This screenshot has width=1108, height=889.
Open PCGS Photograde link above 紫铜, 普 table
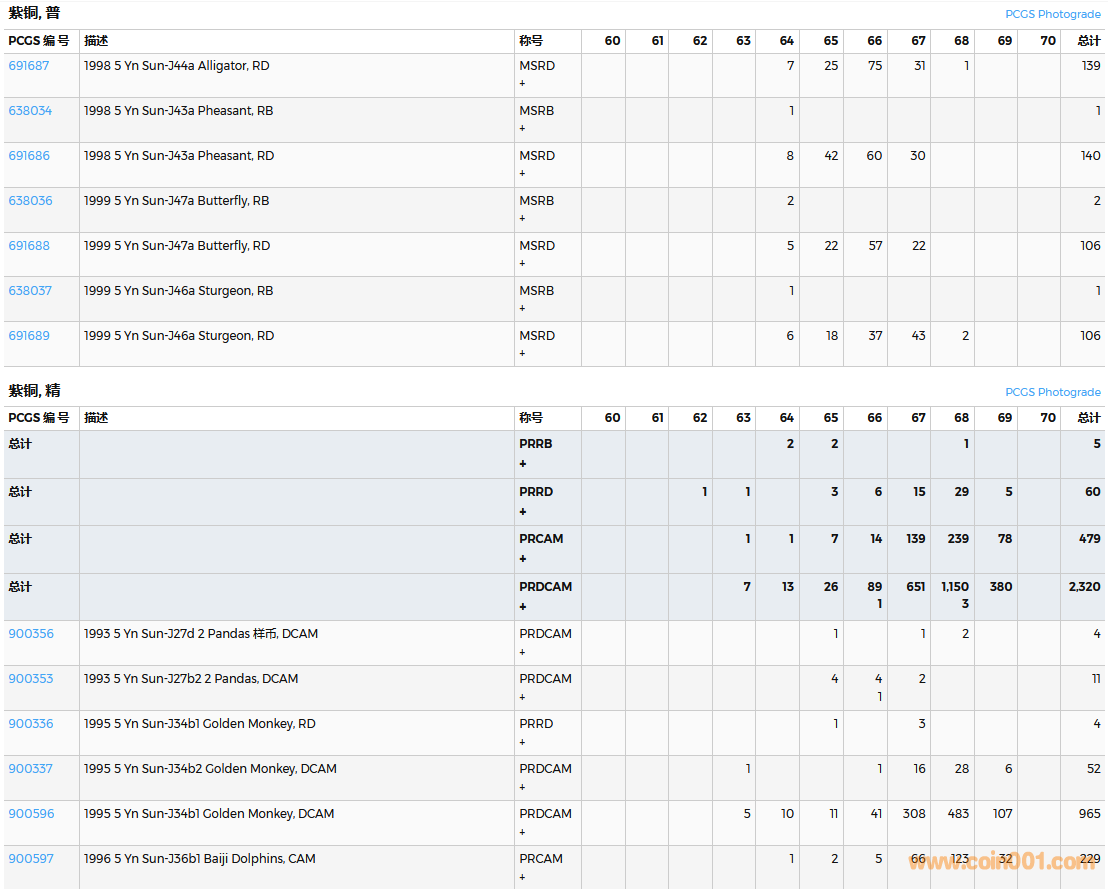pyautogui.click(x=1052, y=15)
